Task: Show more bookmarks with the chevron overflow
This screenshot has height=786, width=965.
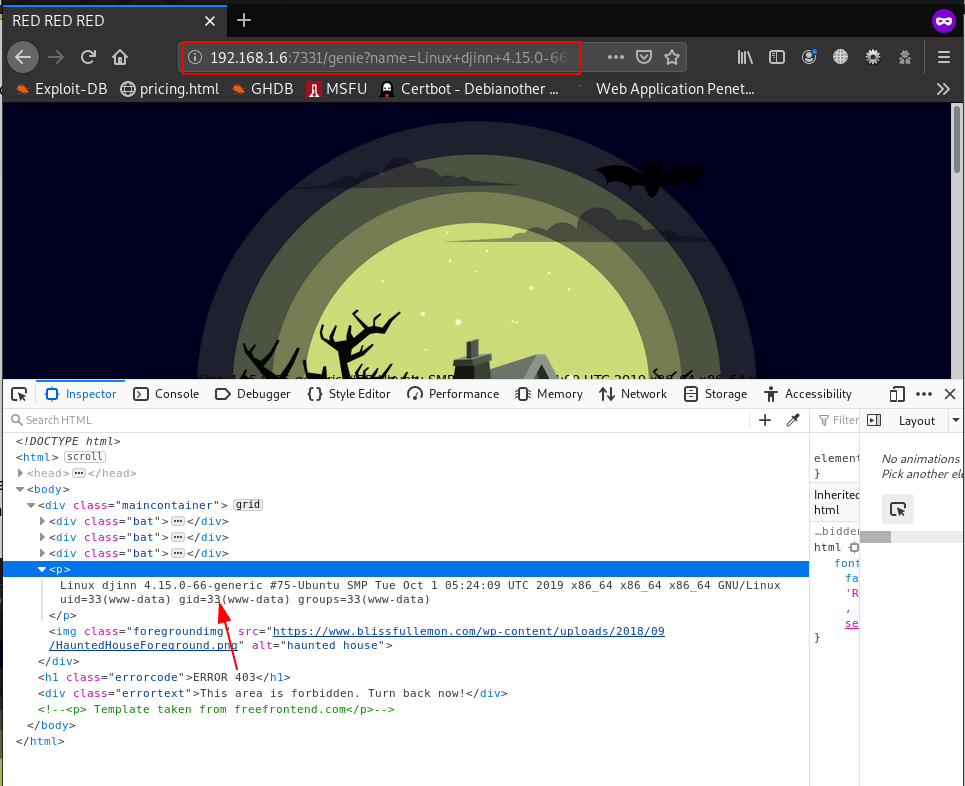Action: tap(943, 89)
